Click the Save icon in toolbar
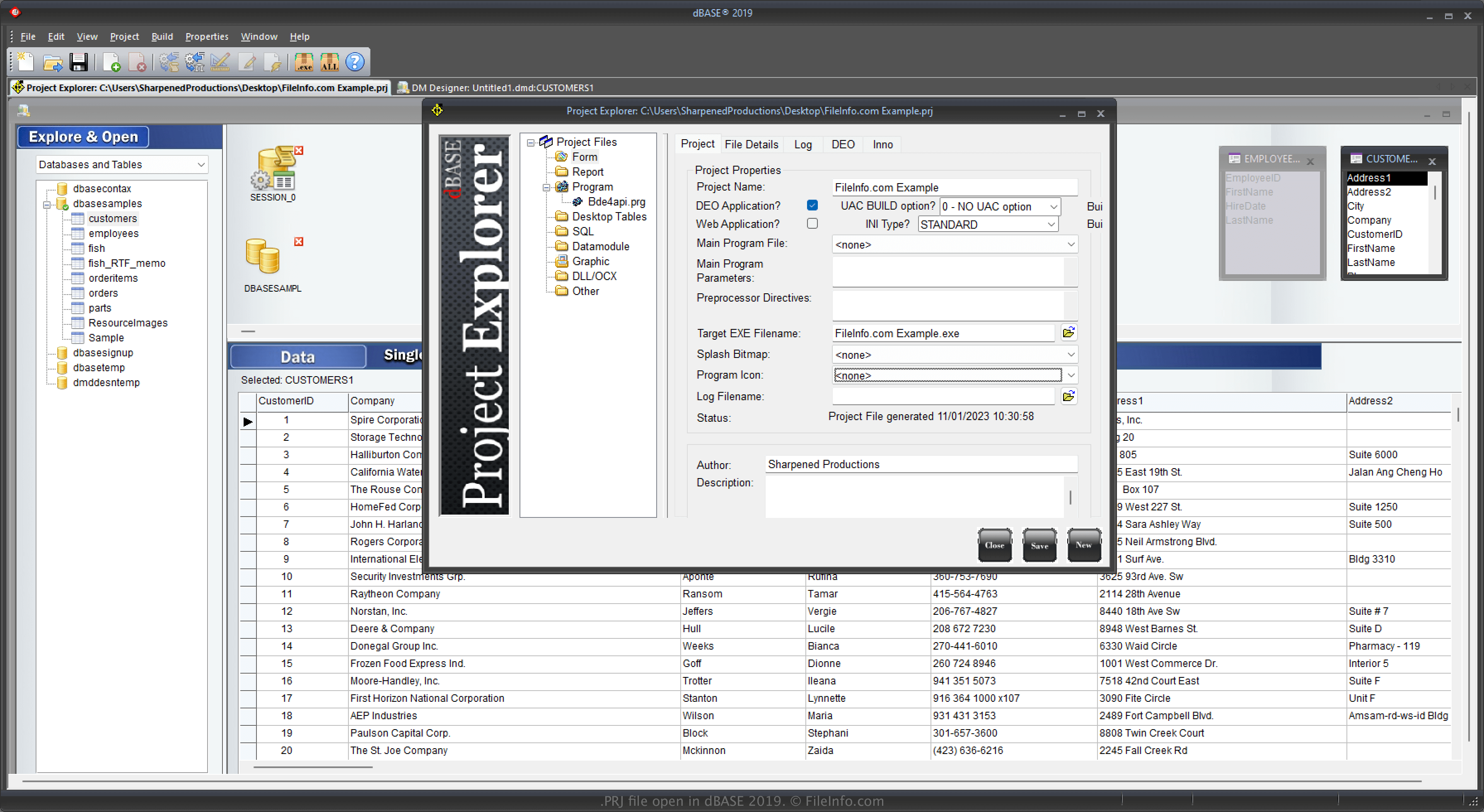The width and height of the screenshot is (1484, 812). point(79,63)
